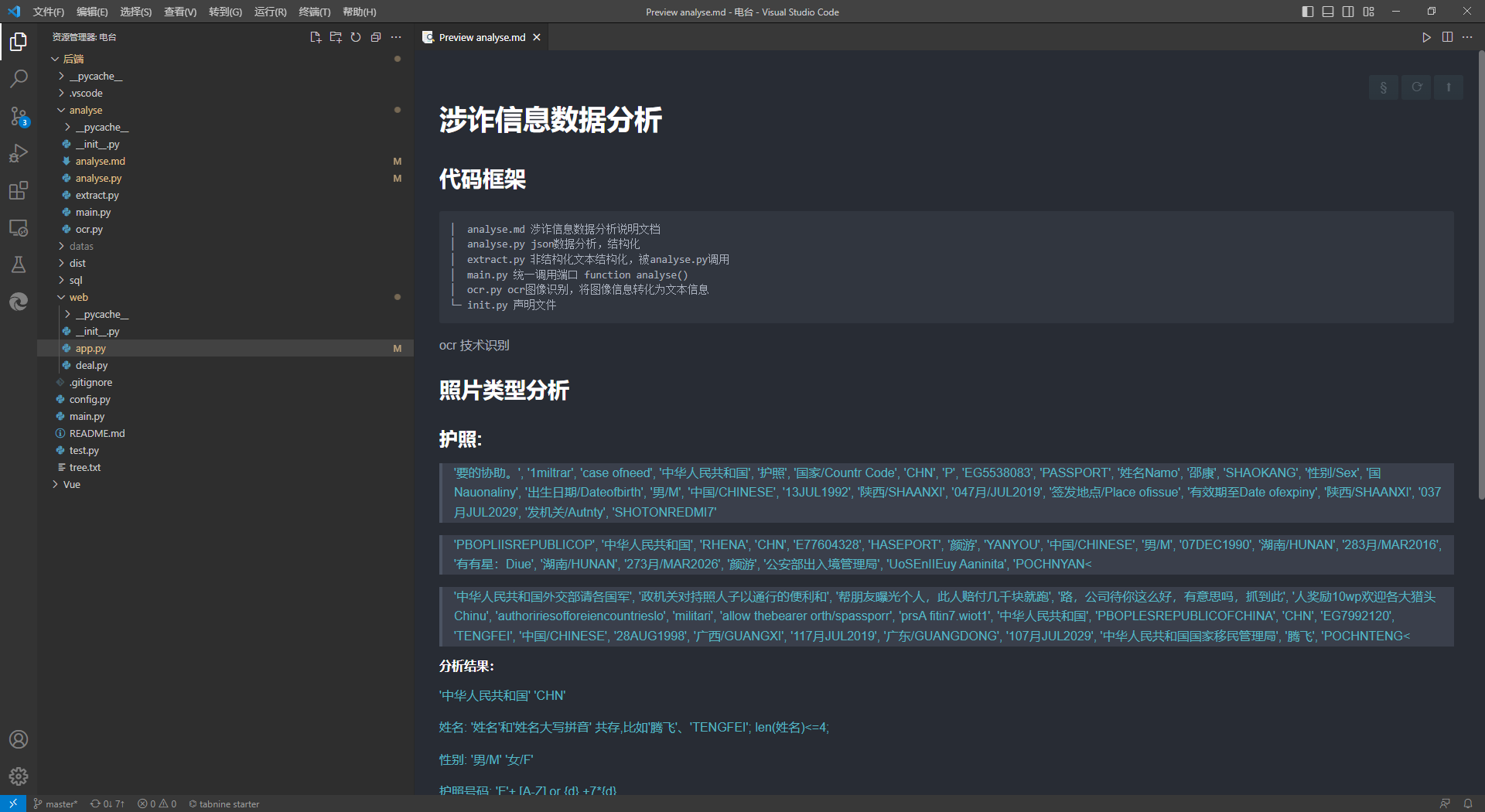The image size is (1485, 812).
Task: Toggle secondary side bar visibility
Action: pyautogui.click(x=1348, y=12)
